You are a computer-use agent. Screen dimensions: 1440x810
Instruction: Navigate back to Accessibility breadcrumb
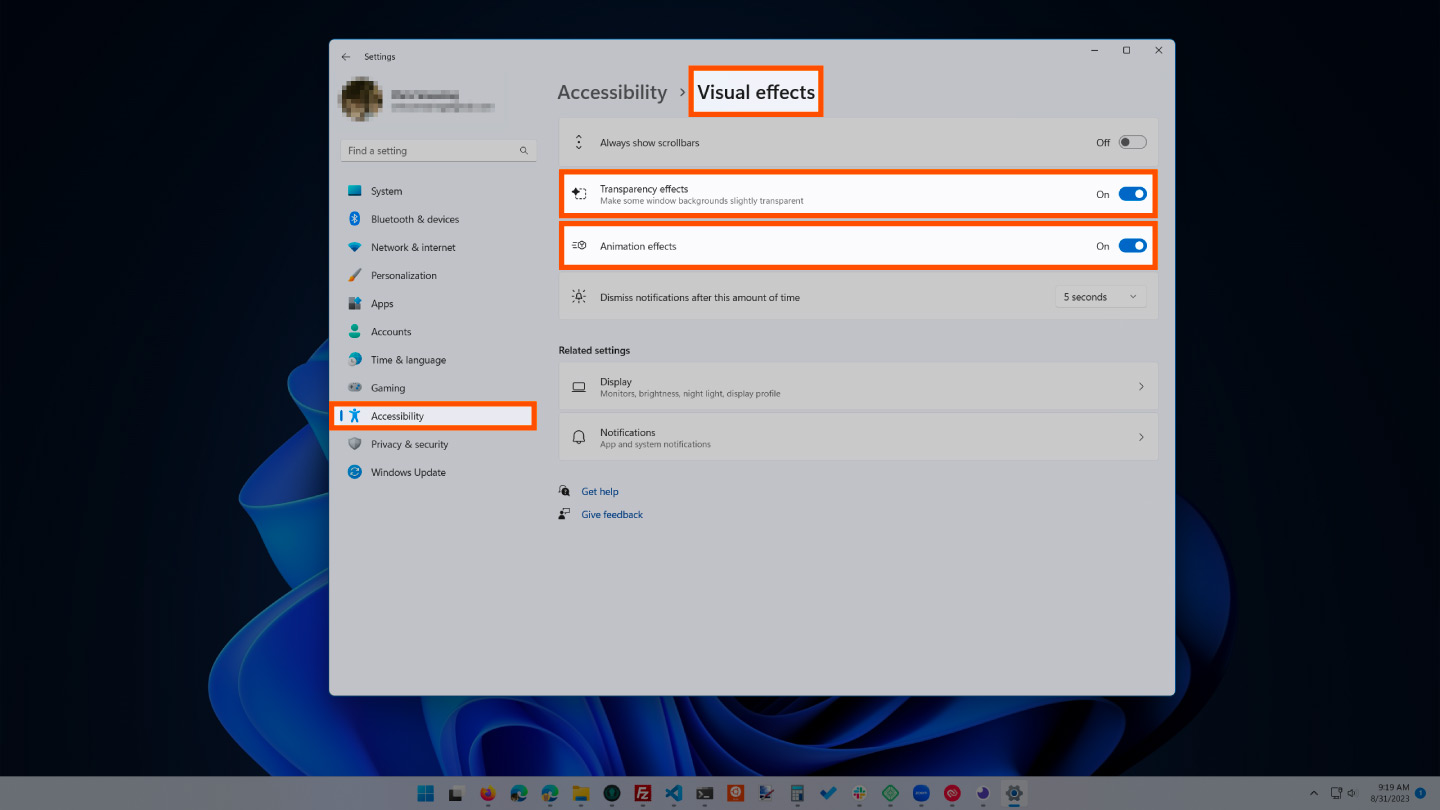click(x=611, y=91)
